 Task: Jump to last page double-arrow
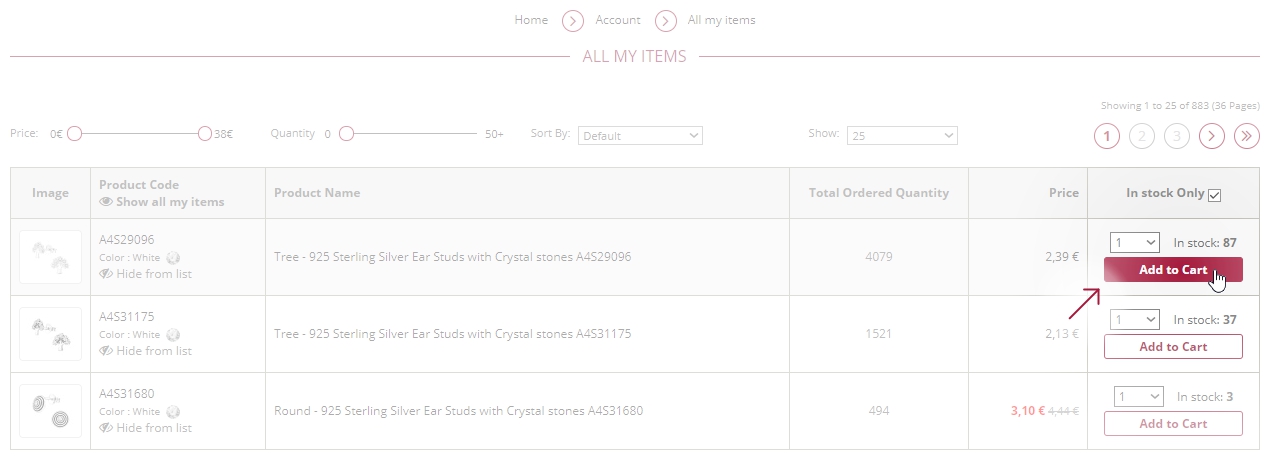[1247, 136]
